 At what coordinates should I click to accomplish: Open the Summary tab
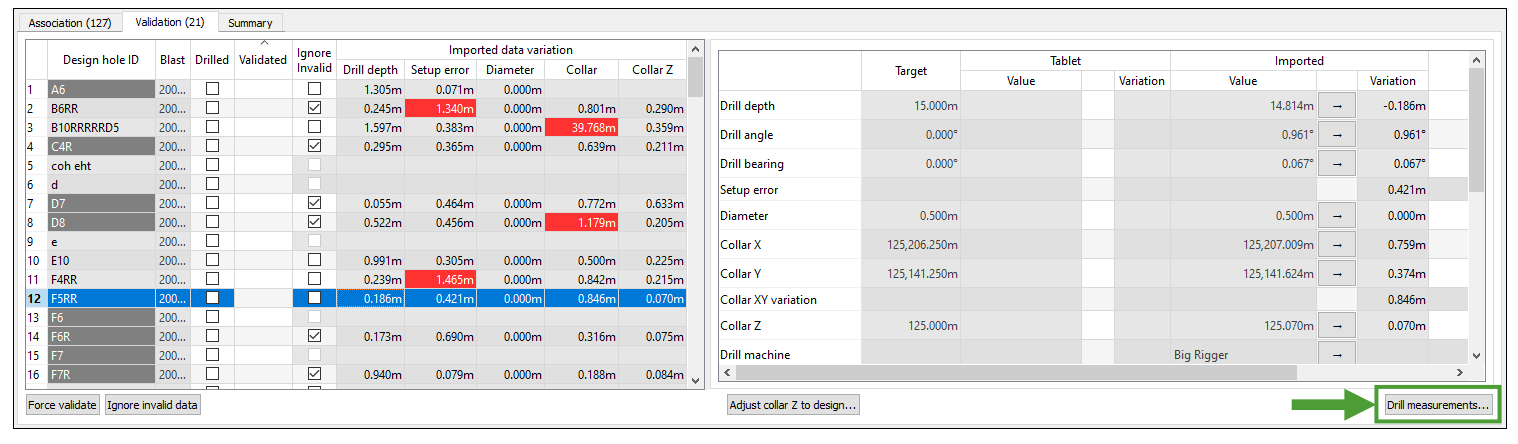pos(249,22)
